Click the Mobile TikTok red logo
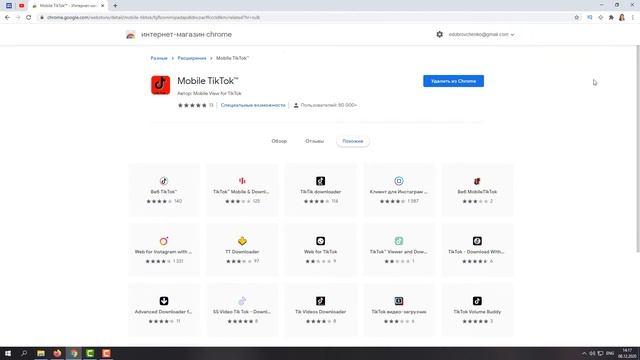 [160, 85]
